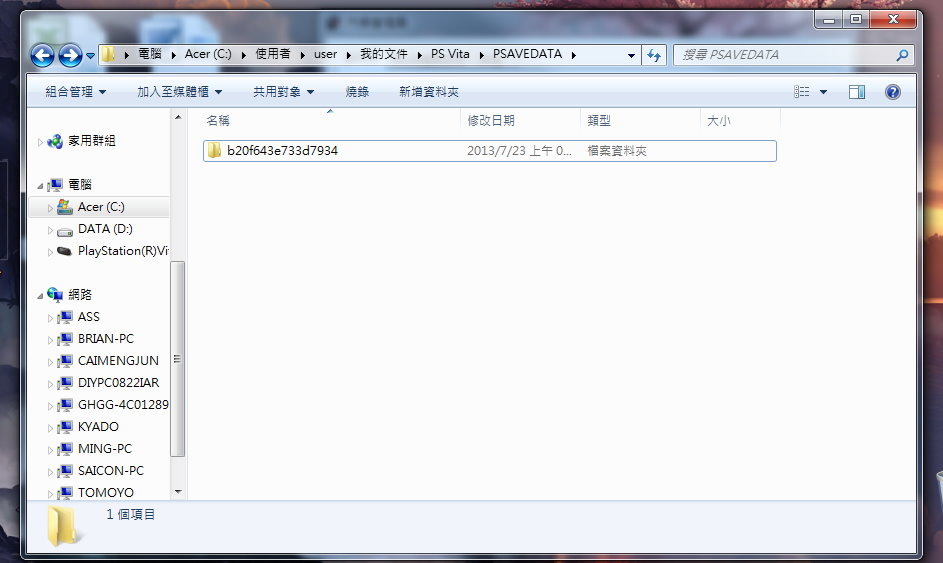Image resolution: width=943 pixels, height=563 pixels.
Task: Select the b20f643e733d7934 folder name
Action: [x=282, y=151]
